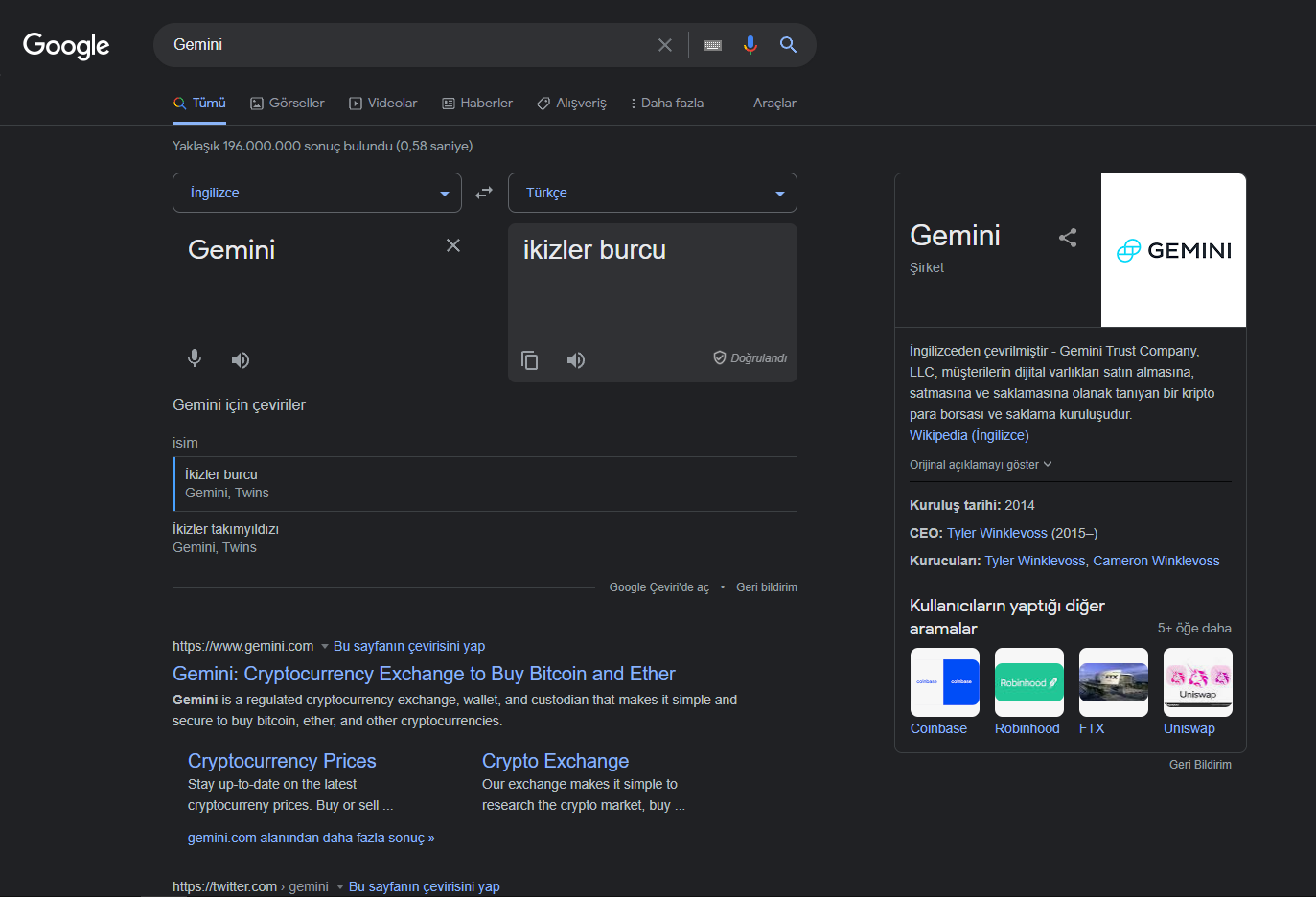The width and height of the screenshot is (1316, 897).
Task: Open the gemini.com result options arrow
Action: point(325,646)
